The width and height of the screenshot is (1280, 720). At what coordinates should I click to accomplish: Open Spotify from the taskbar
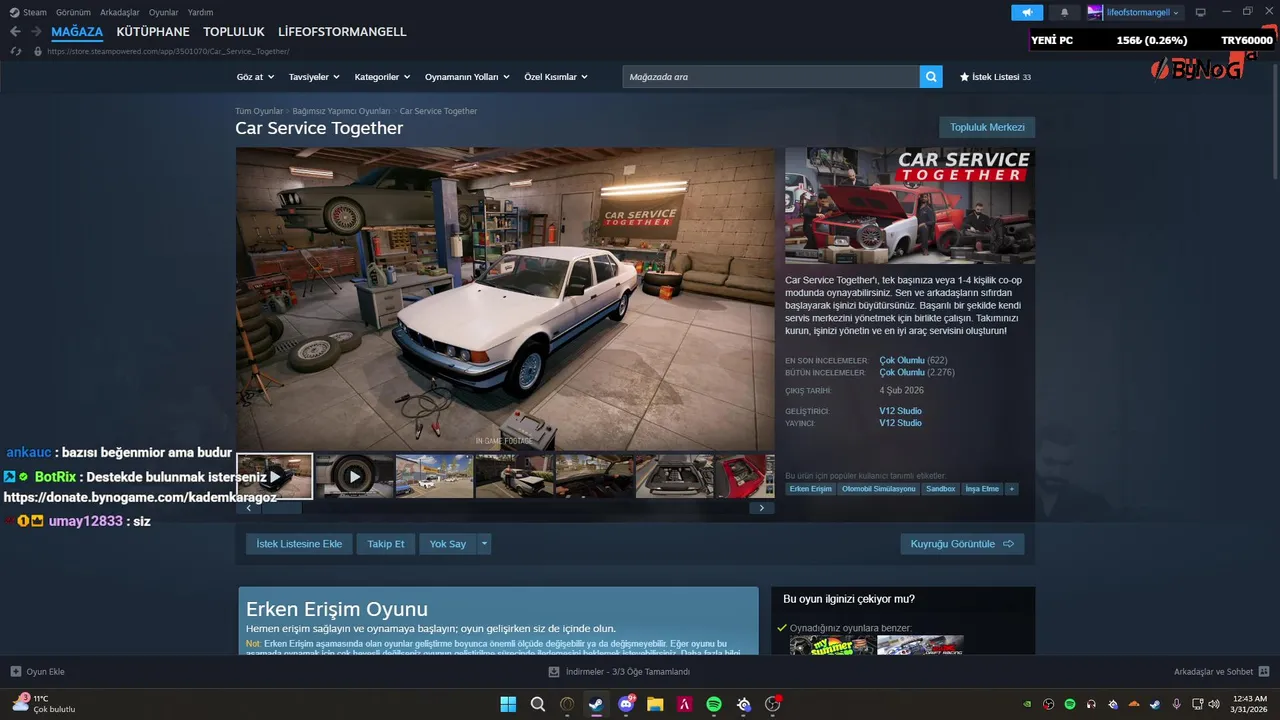click(714, 704)
